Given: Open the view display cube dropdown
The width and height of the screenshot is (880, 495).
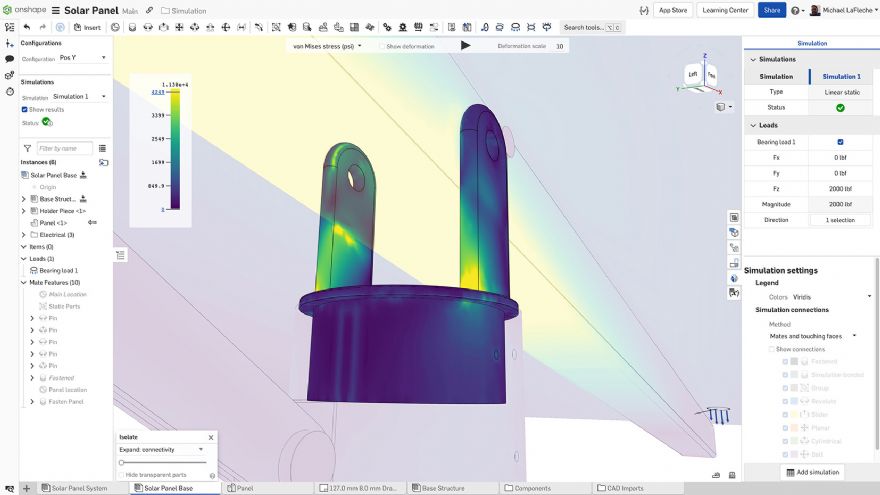Looking at the screenshot, I should (x=725, y=107).
